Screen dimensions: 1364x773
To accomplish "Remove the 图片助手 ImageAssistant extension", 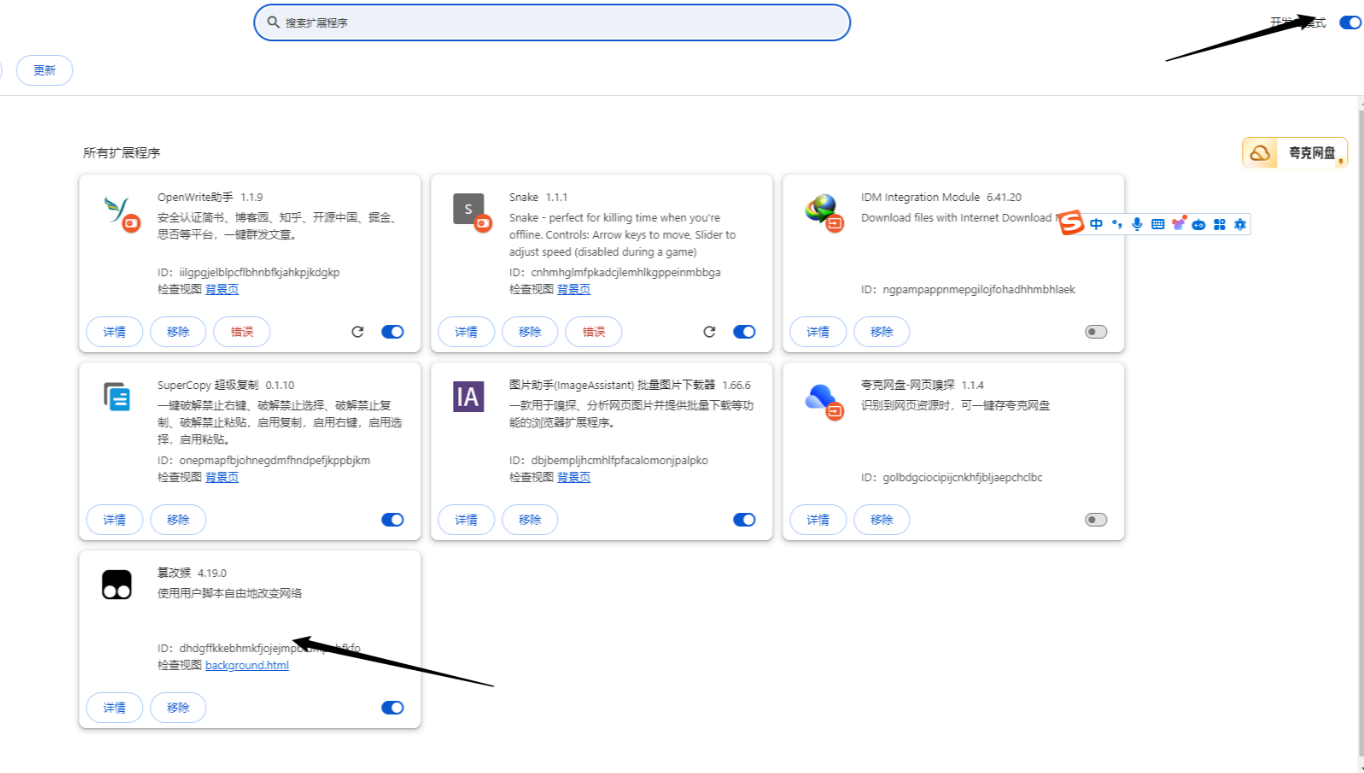I will (x=530, y=520).
